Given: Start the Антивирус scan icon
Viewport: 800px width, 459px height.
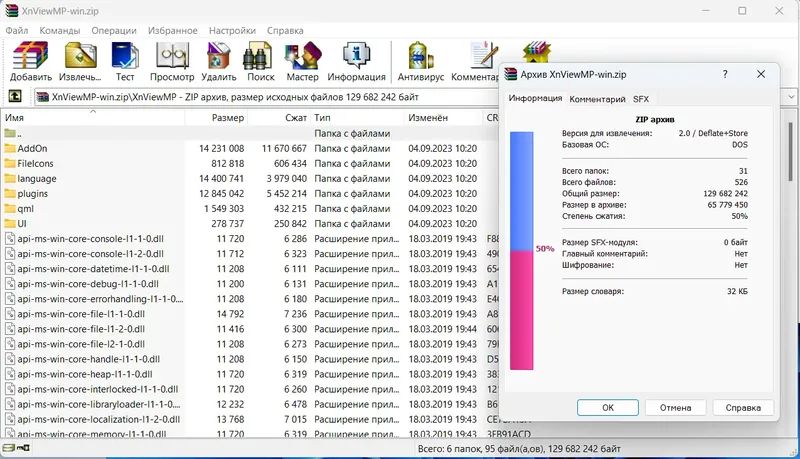Looking at the screenshot, I should 420,56.
